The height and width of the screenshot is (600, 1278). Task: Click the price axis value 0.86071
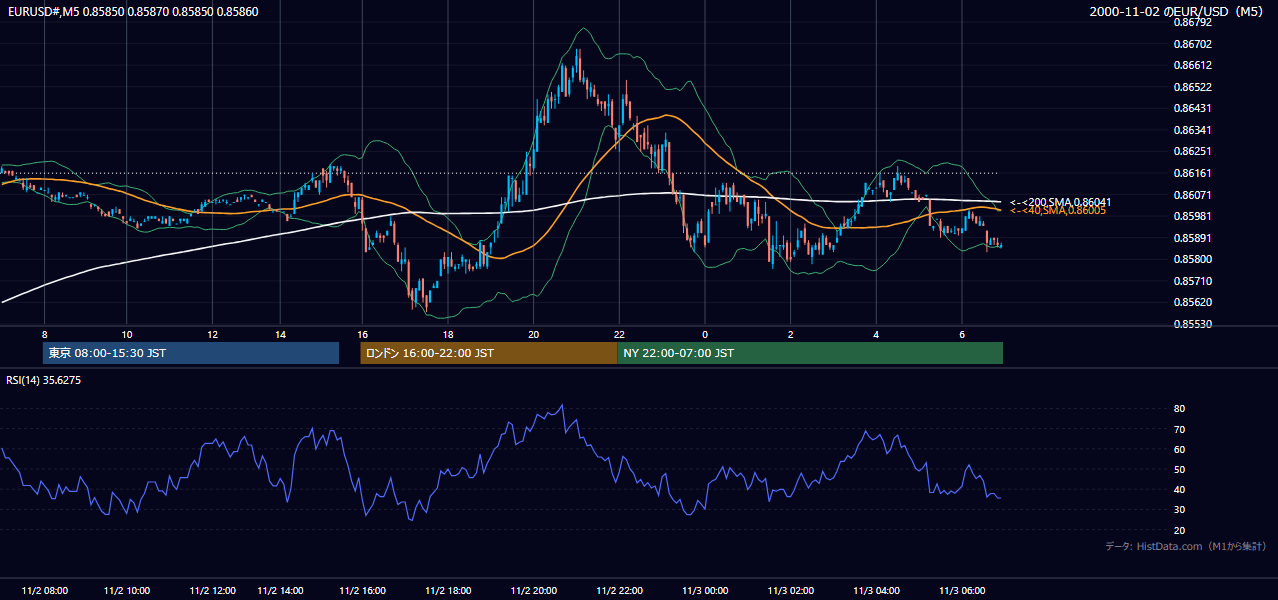pos(1192,195)
